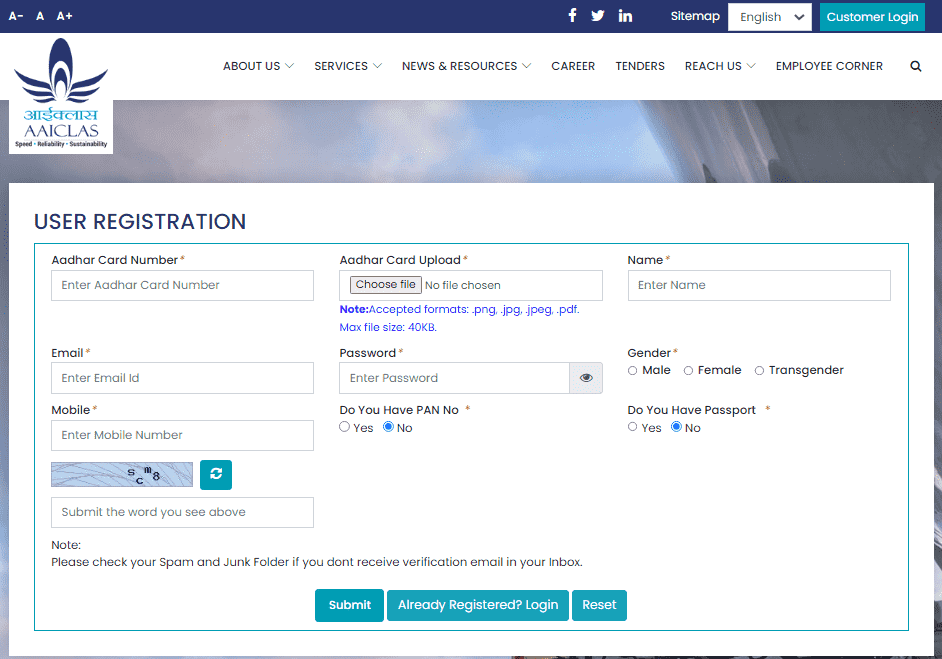
Task: Refresh the captcha image
Action: [x=216, y=474]
